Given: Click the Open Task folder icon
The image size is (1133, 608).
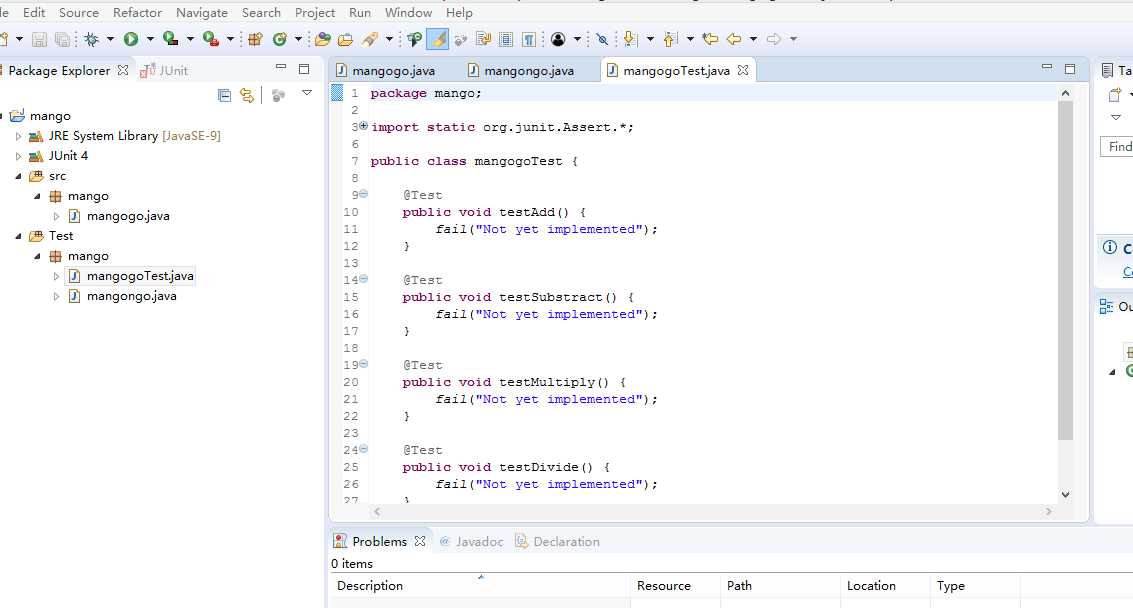Looking at the screenshot, I should (x=346, y=39).
